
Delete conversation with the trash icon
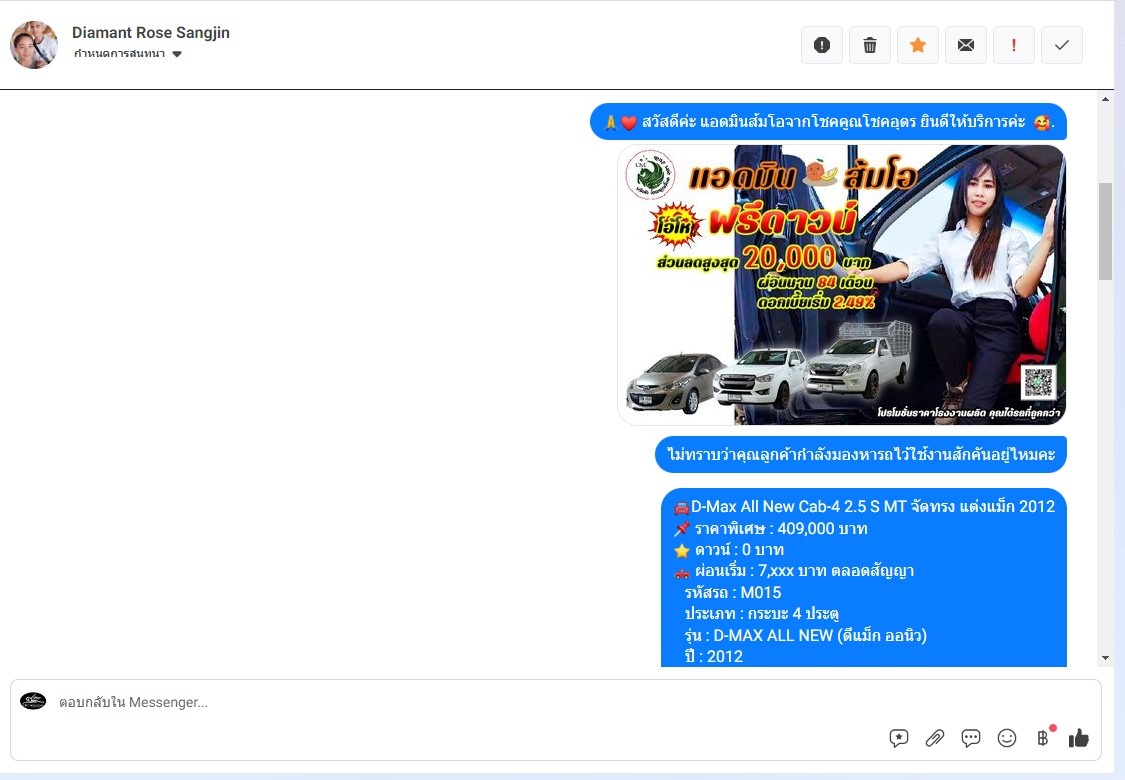870,45
